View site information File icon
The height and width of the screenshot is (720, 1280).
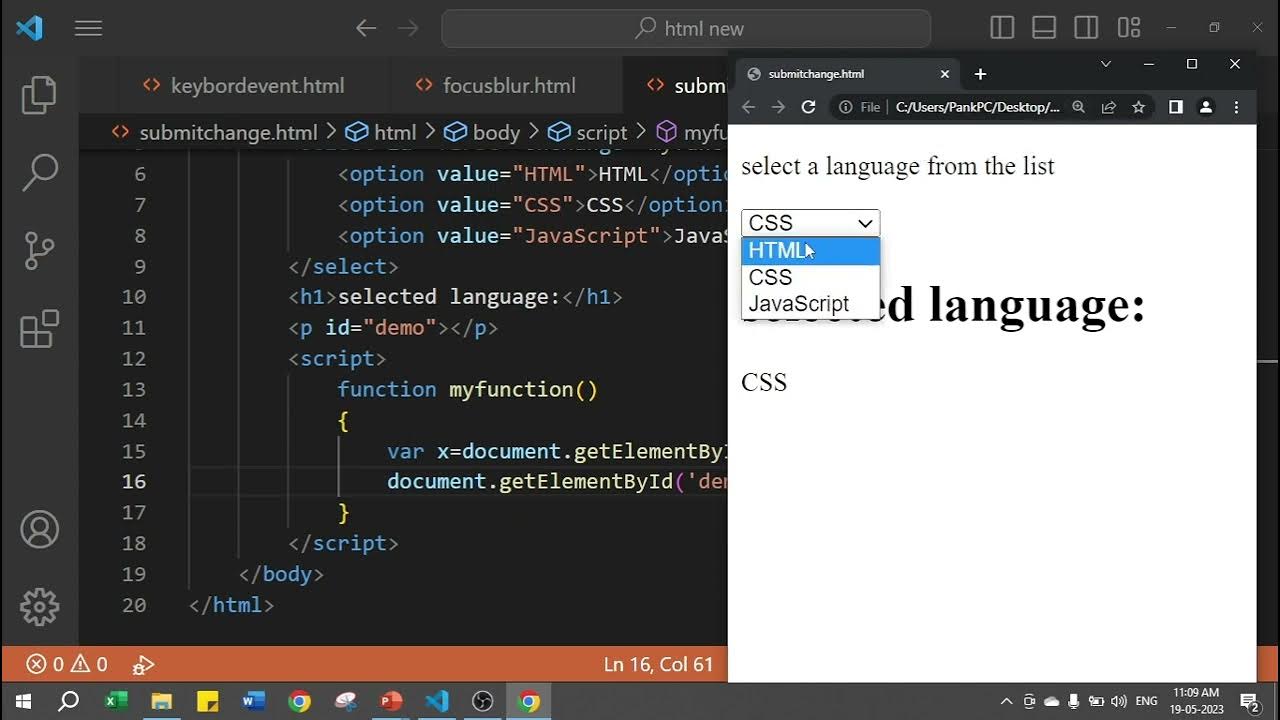pos(859,107)
